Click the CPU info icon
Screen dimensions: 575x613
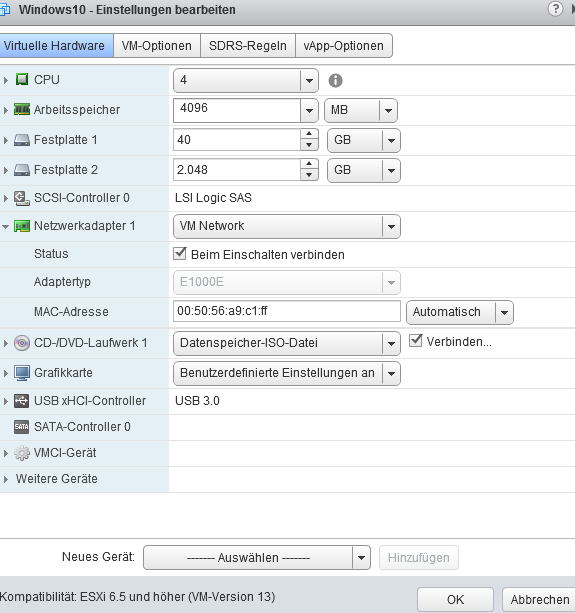[335, 81]
